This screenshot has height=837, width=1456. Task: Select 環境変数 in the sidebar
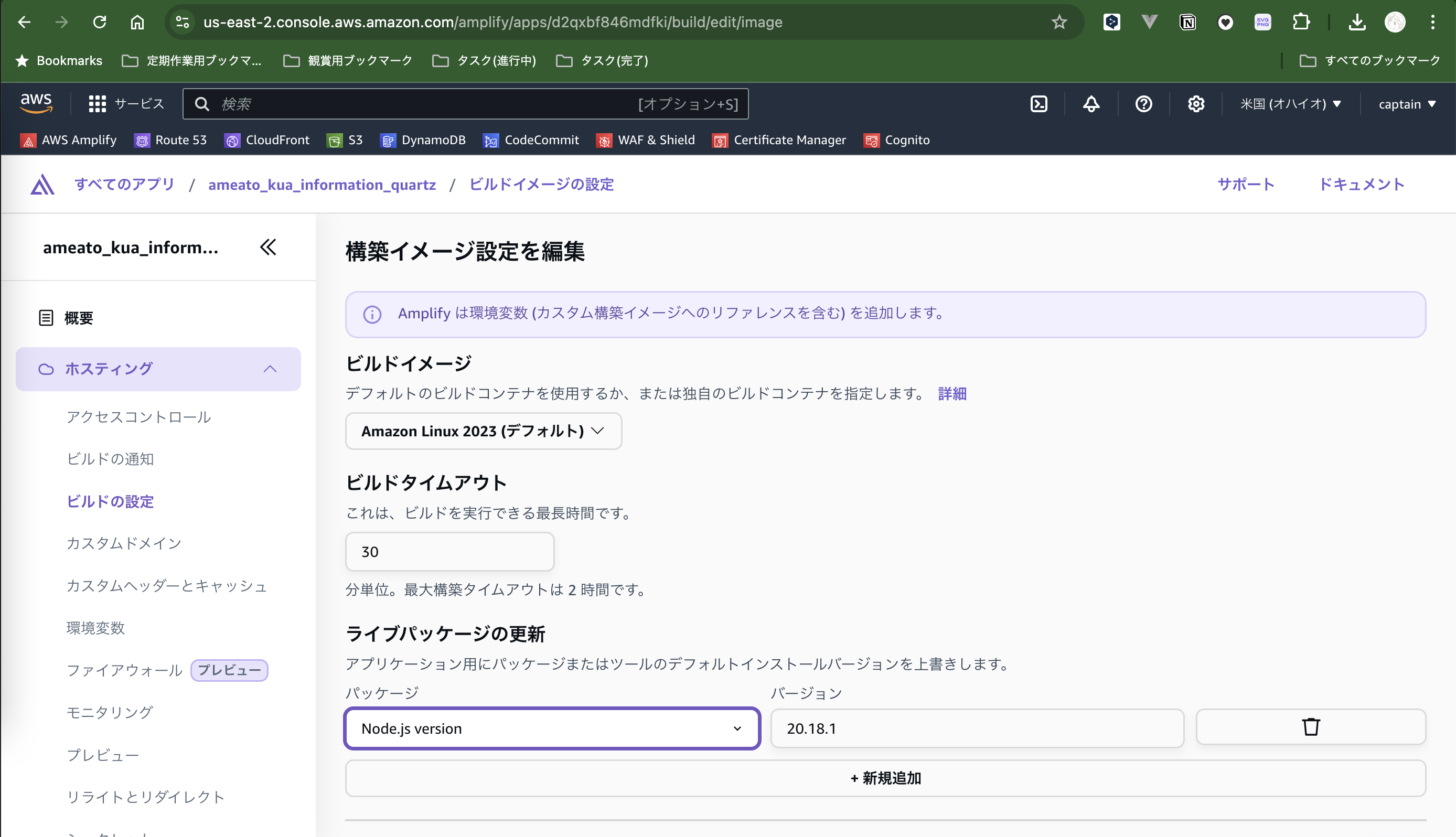point(95,628)
